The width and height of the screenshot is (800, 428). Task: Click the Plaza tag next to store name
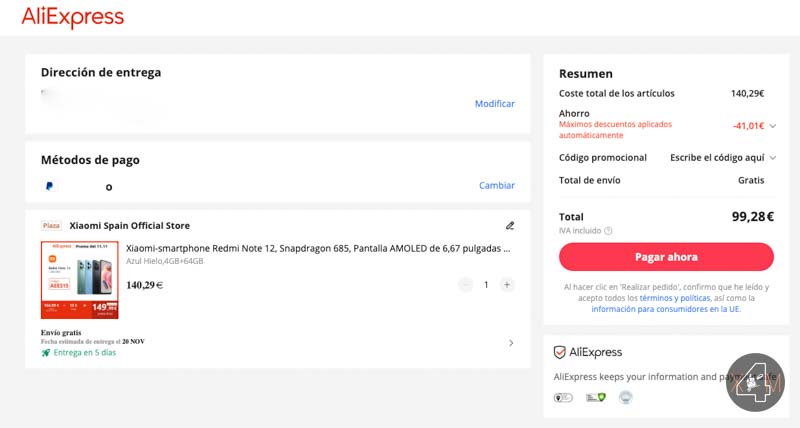click(51, 225)
